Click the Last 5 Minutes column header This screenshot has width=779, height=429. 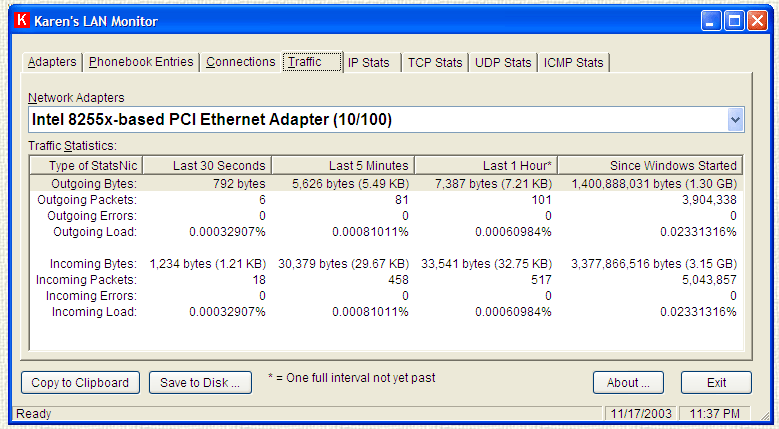tap(342, 165)
